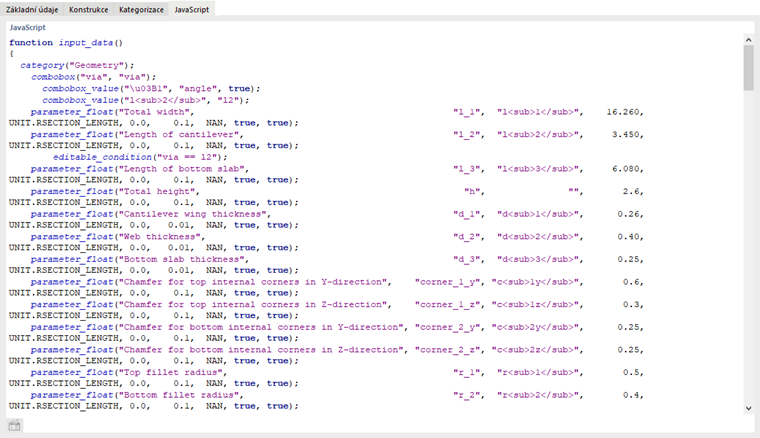Click the "corner_1_z" identifier string

(447, 304)
